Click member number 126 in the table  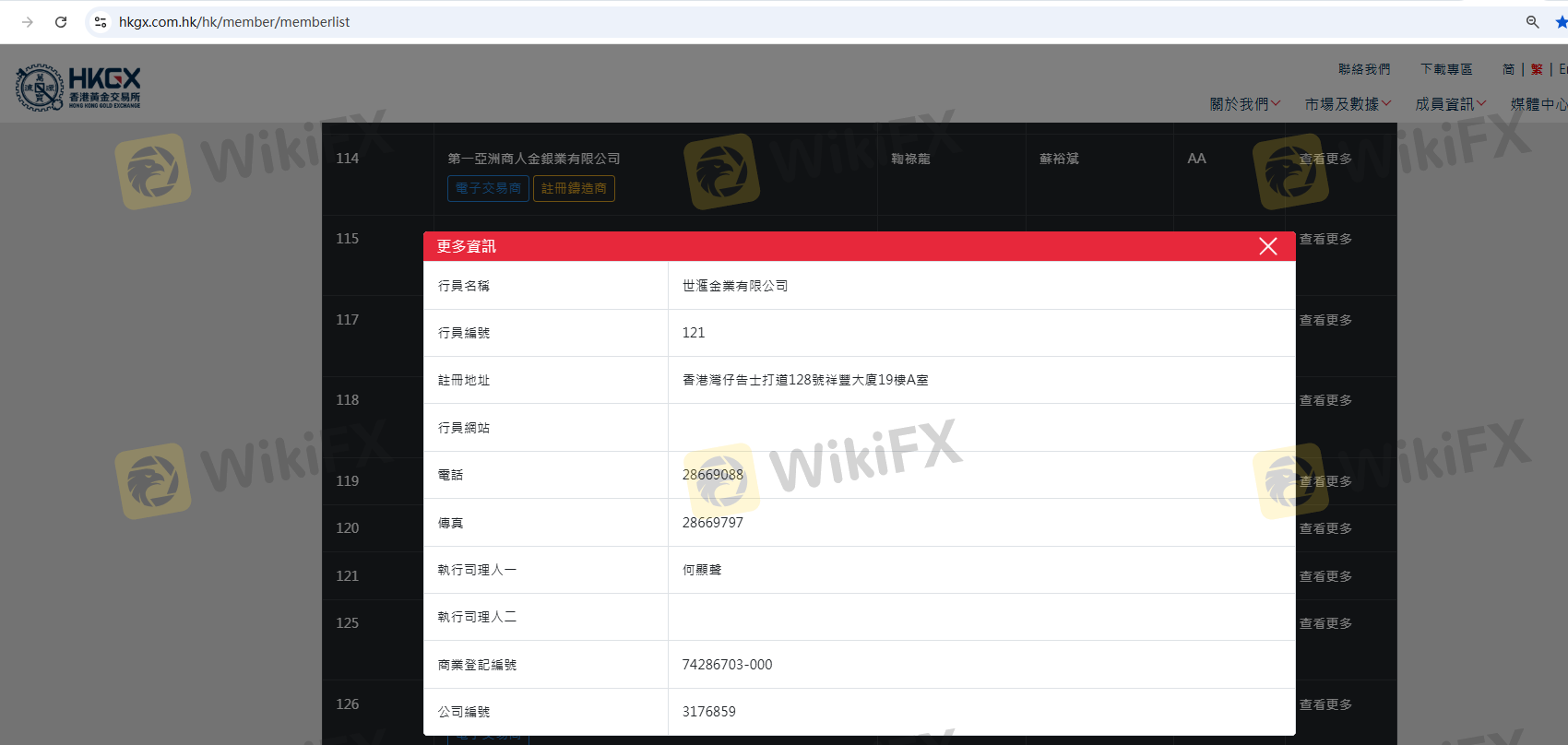[x=348, y=704]
